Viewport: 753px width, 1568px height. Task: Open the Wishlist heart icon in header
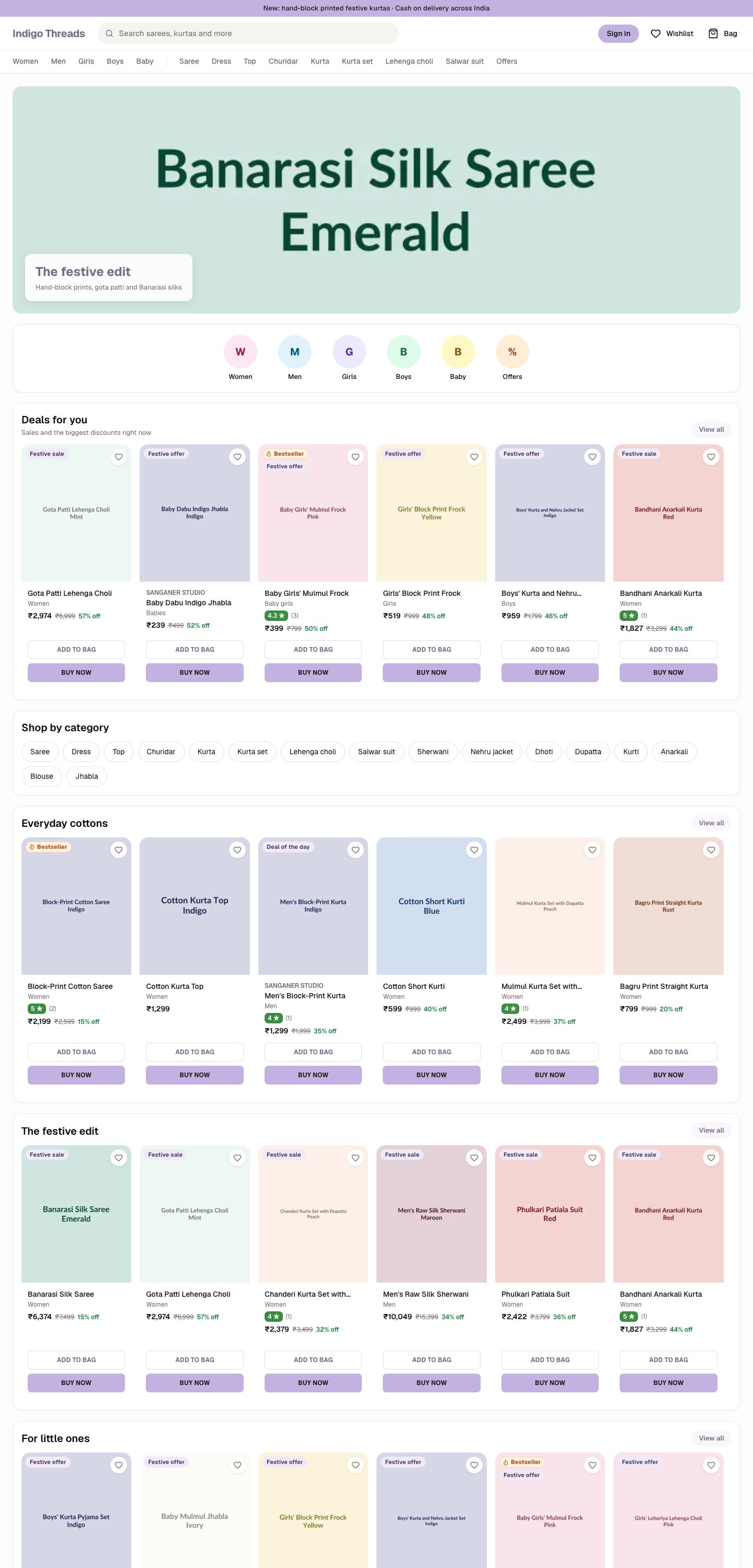point(656,33)
